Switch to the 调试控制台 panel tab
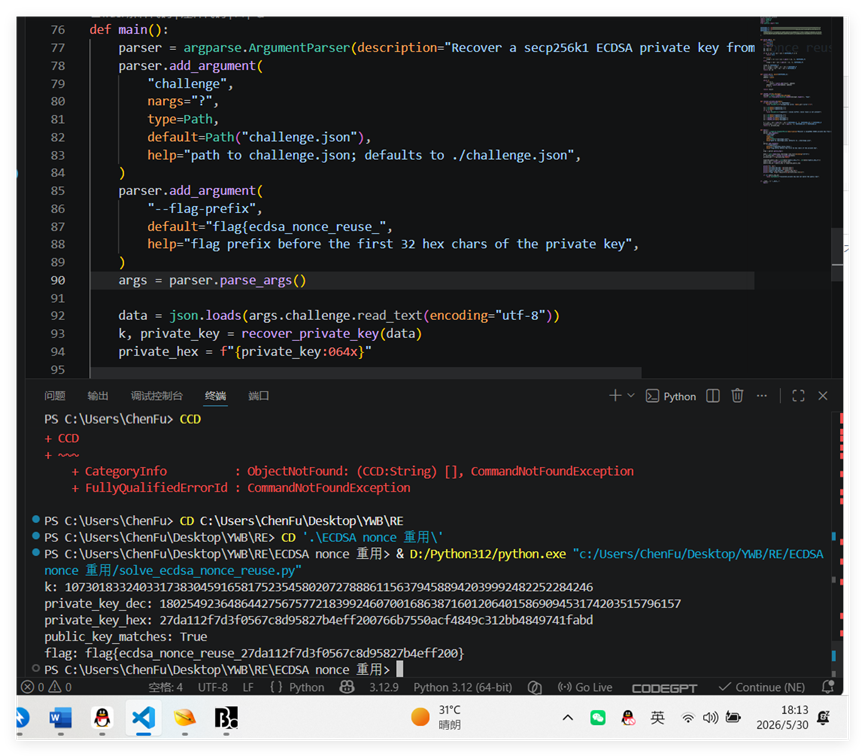Viewport: 865px width, 756px height. [157, 396]
